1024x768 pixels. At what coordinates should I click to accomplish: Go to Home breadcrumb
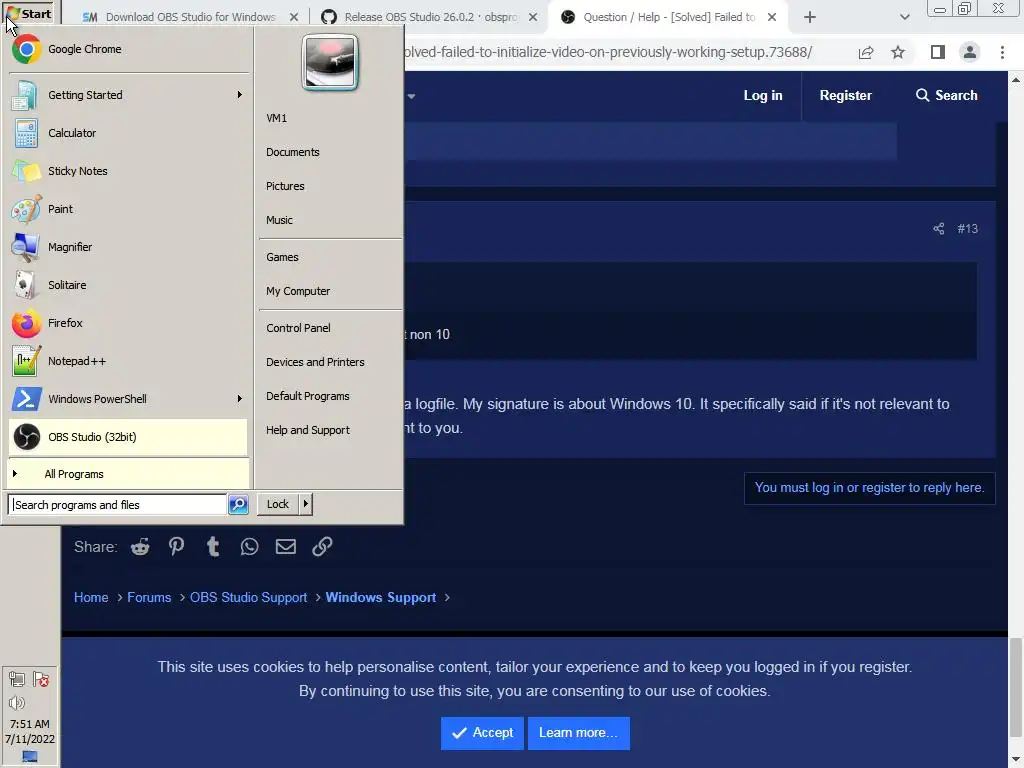pos(91,598)
